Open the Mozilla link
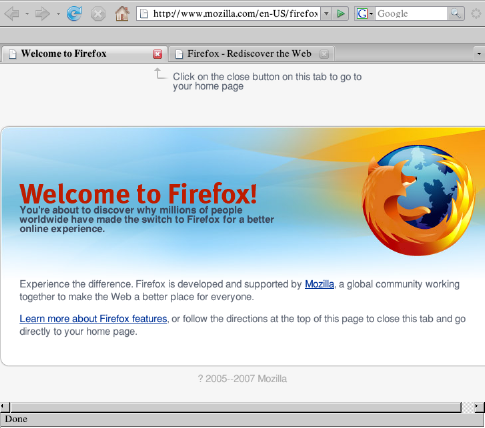485x428 pixels. coord(319,284)
